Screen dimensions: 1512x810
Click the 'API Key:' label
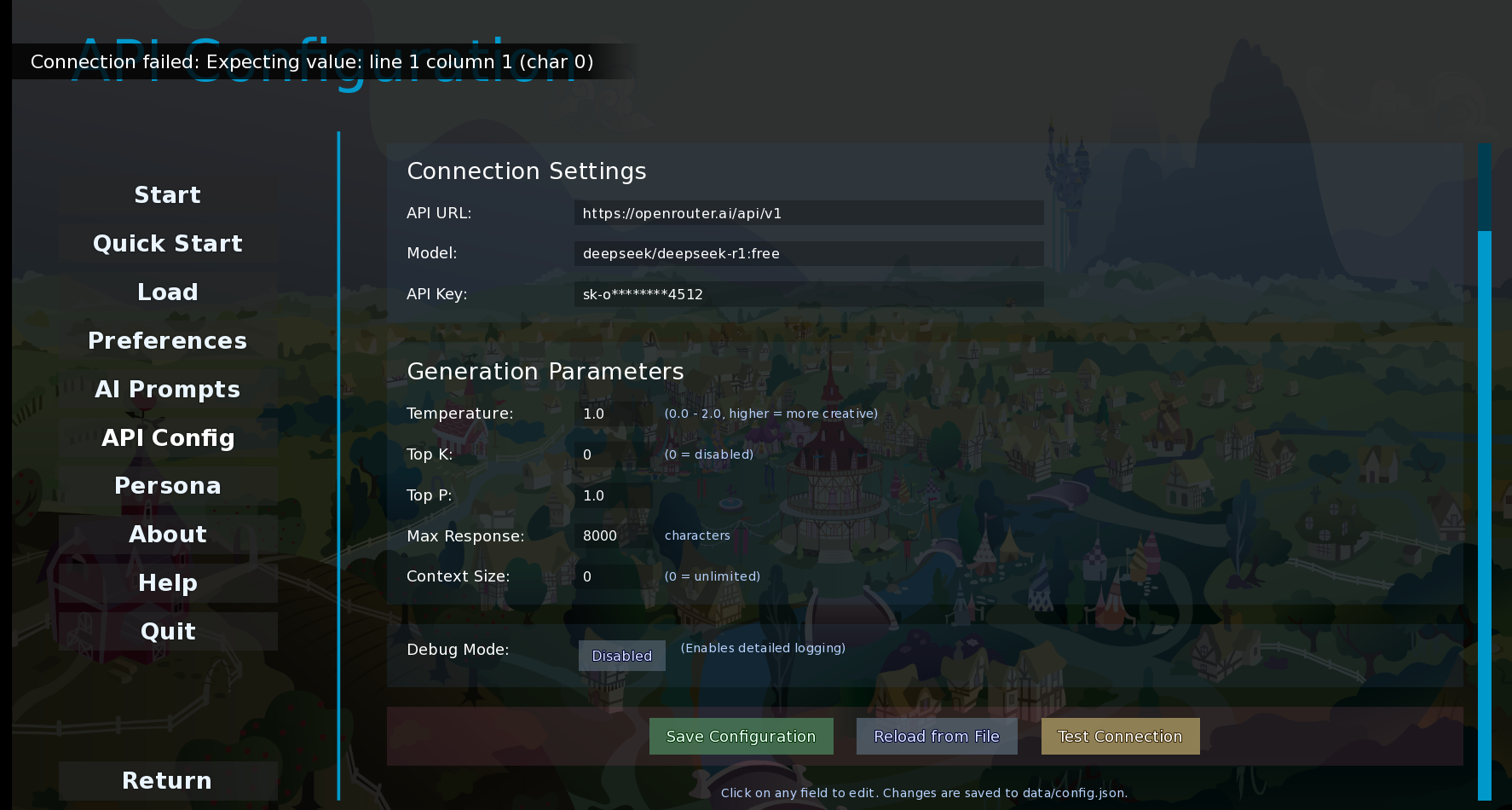coord(437,294)
